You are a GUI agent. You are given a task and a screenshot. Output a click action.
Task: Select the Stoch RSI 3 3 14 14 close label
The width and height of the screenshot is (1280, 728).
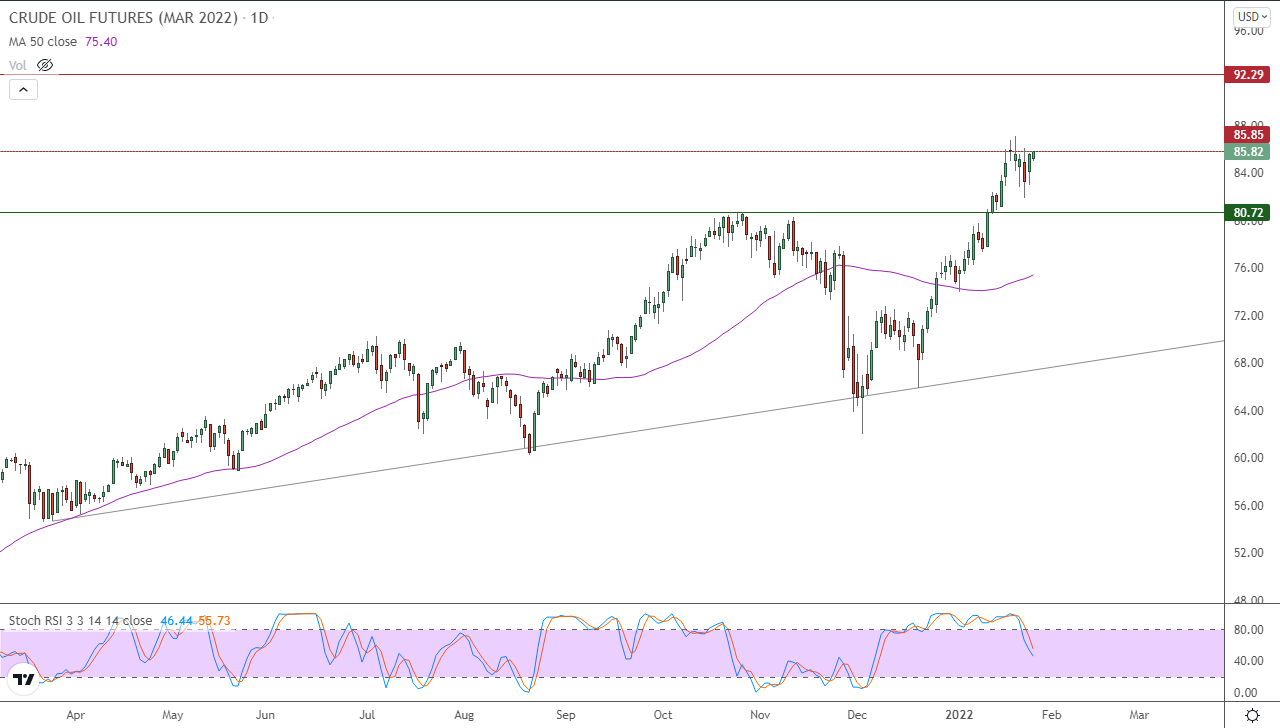pos(80,621)
